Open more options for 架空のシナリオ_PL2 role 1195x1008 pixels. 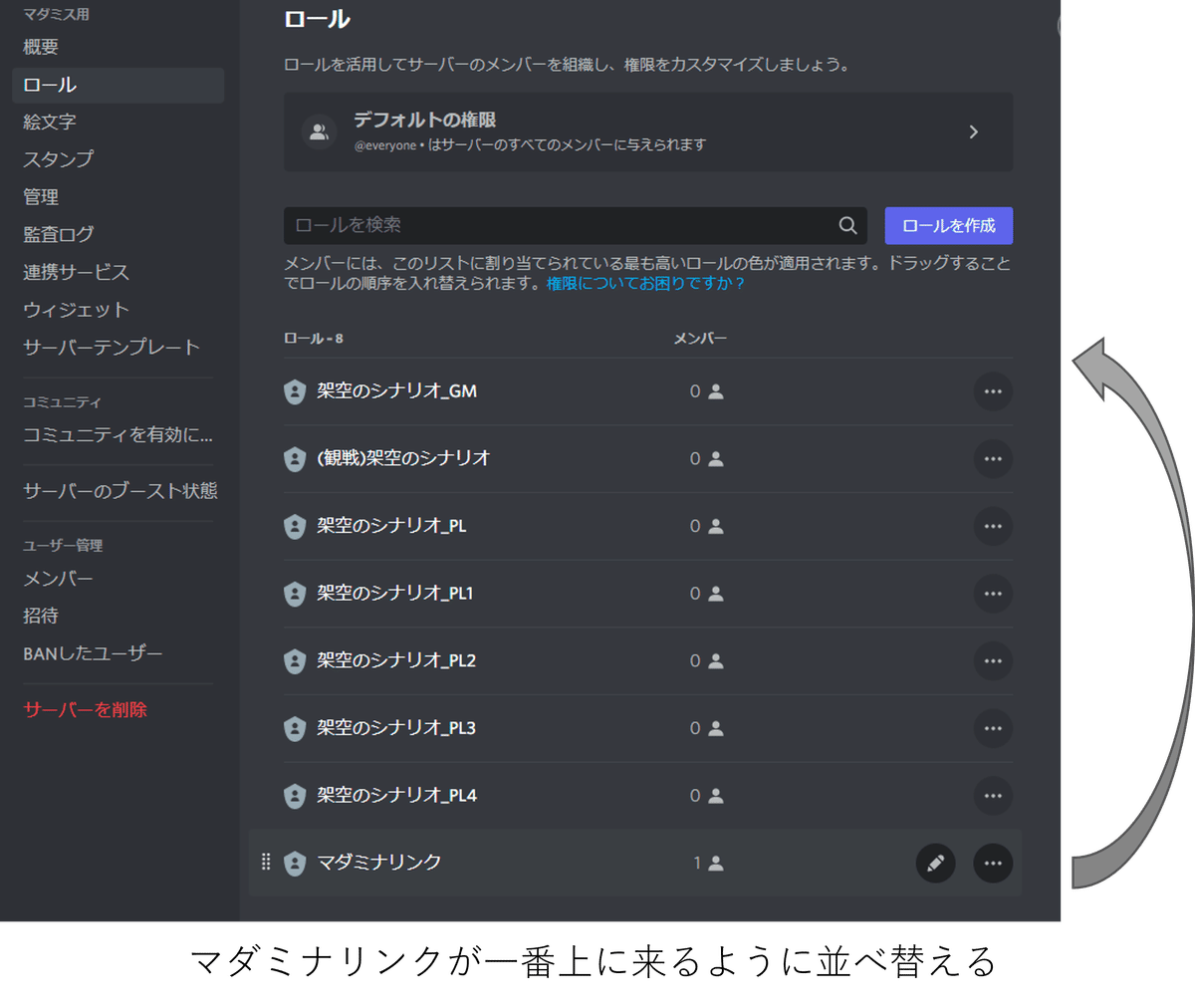[993, 661]
